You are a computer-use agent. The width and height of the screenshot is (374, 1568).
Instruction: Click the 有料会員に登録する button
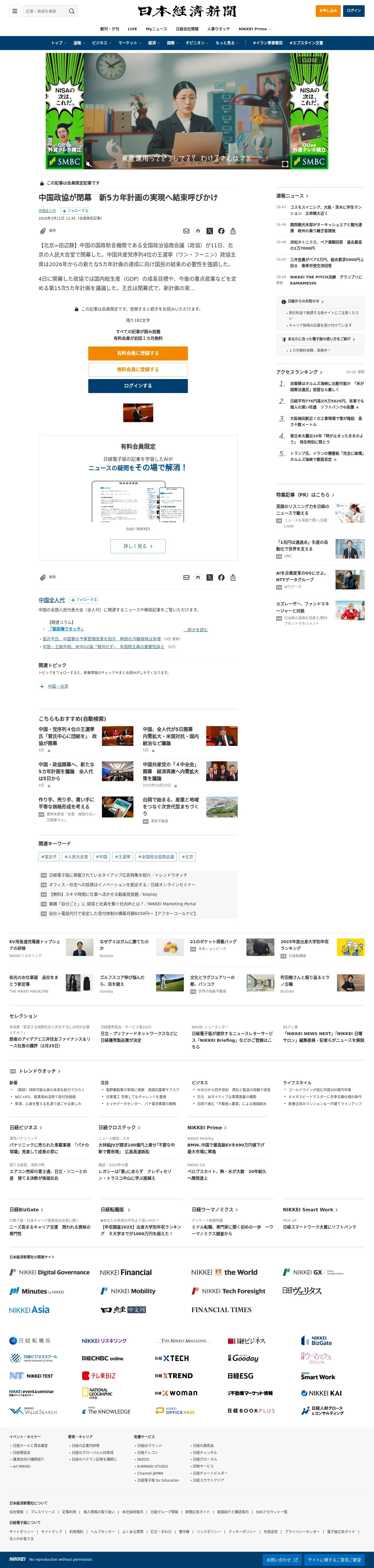(138, 353)
